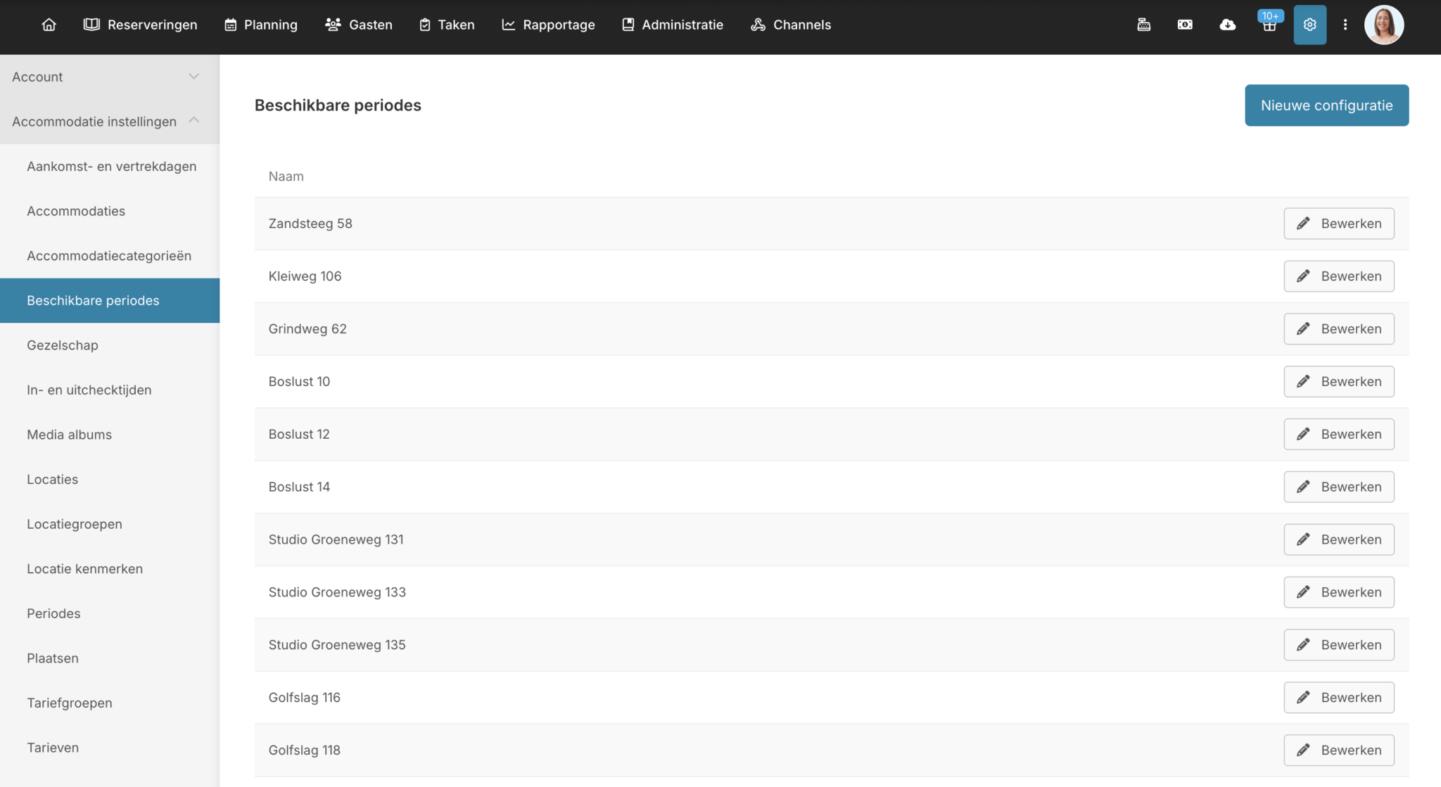Screen dimensions: 1441x787
Task: Open the three-dot more menu
Action: pos(1345,25)
